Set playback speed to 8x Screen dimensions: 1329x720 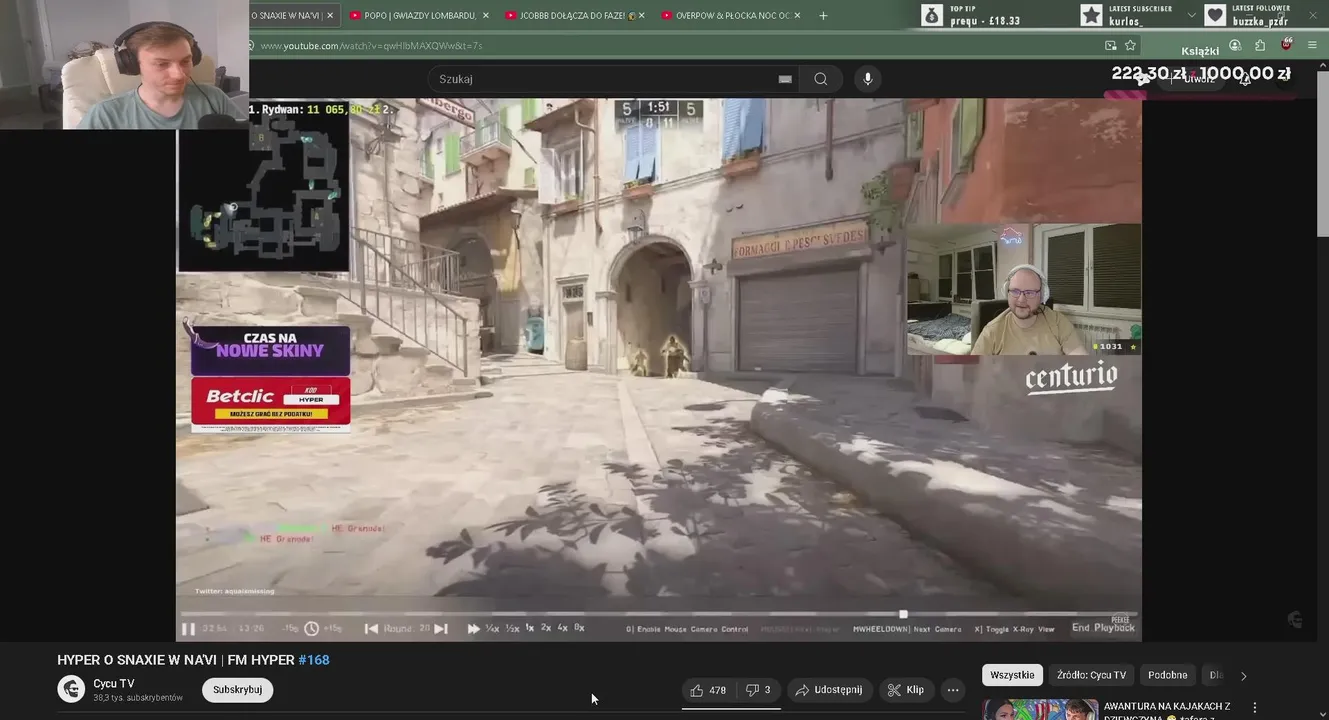coord(579,628)
